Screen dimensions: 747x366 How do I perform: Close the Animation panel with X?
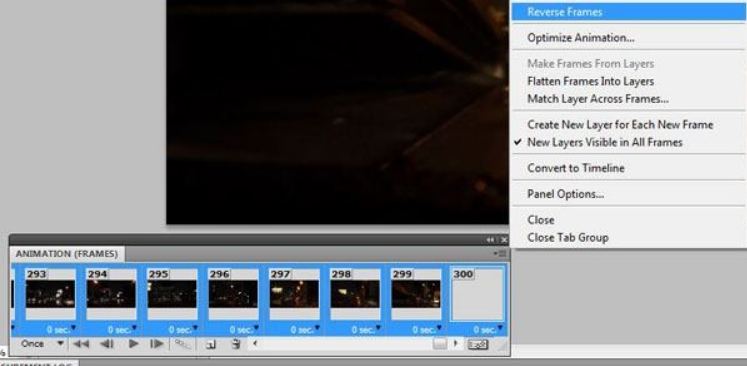(504, 240)
